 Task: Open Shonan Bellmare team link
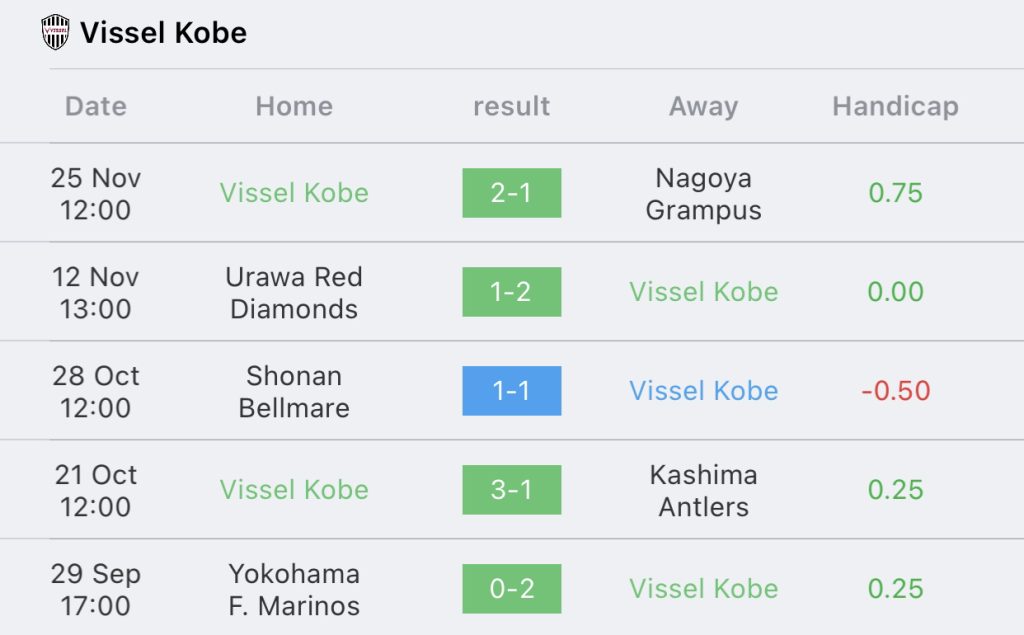pos(294,391)
